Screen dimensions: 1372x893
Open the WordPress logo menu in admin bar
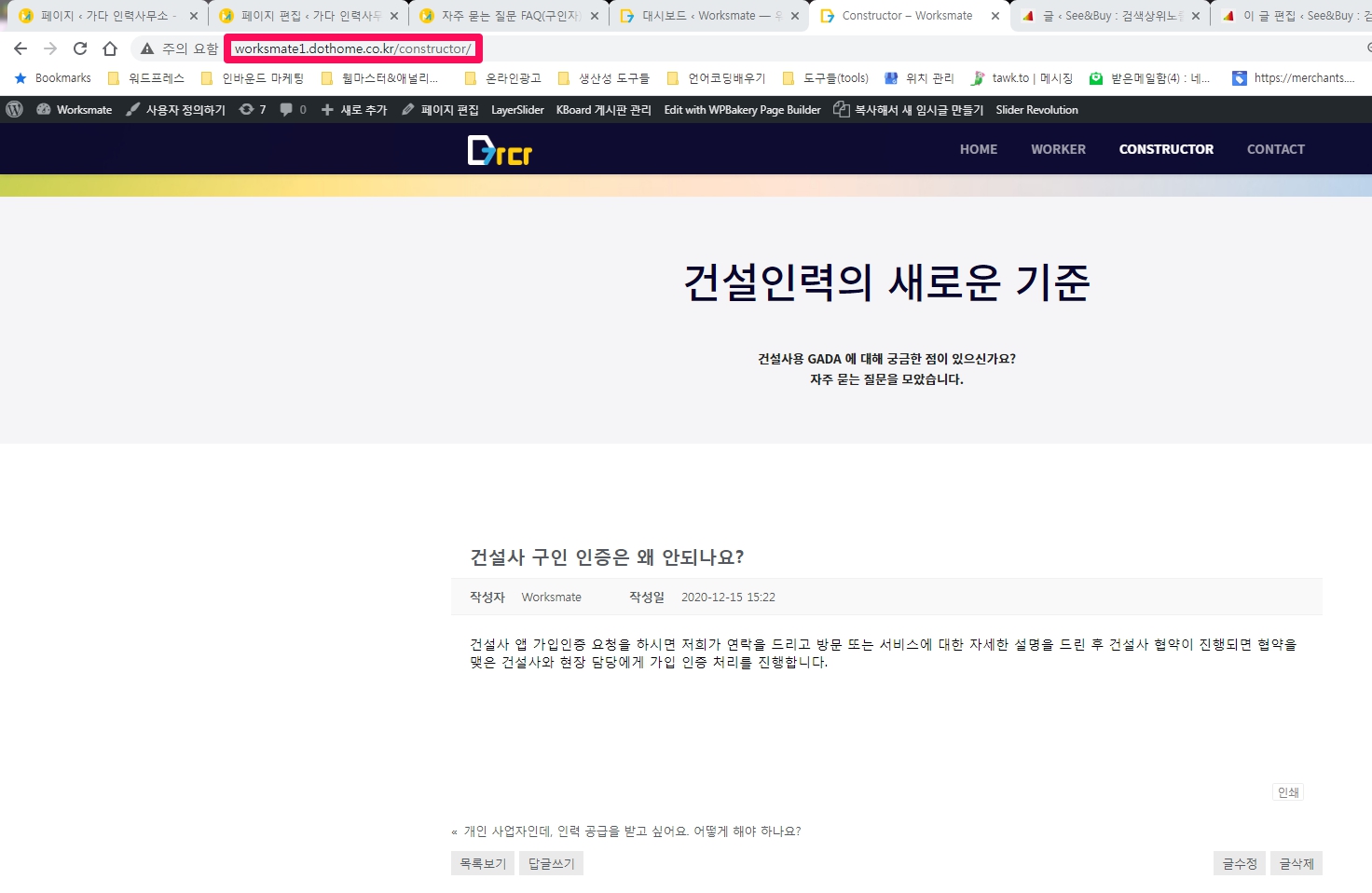click(14, 109)
